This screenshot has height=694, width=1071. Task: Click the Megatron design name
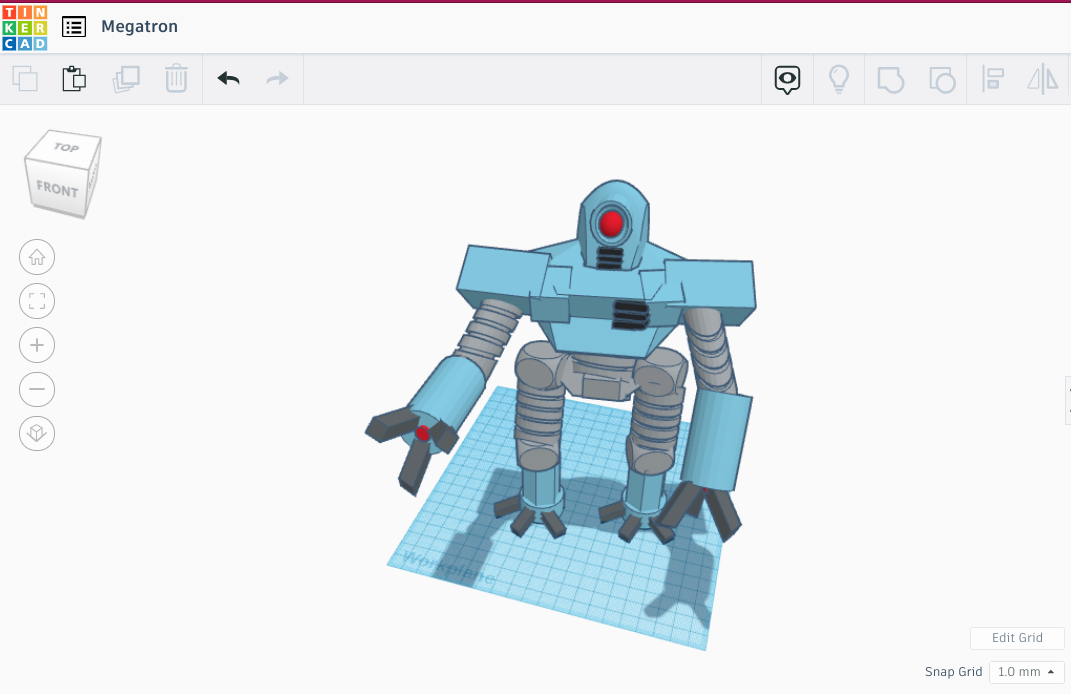coord(139,26)
